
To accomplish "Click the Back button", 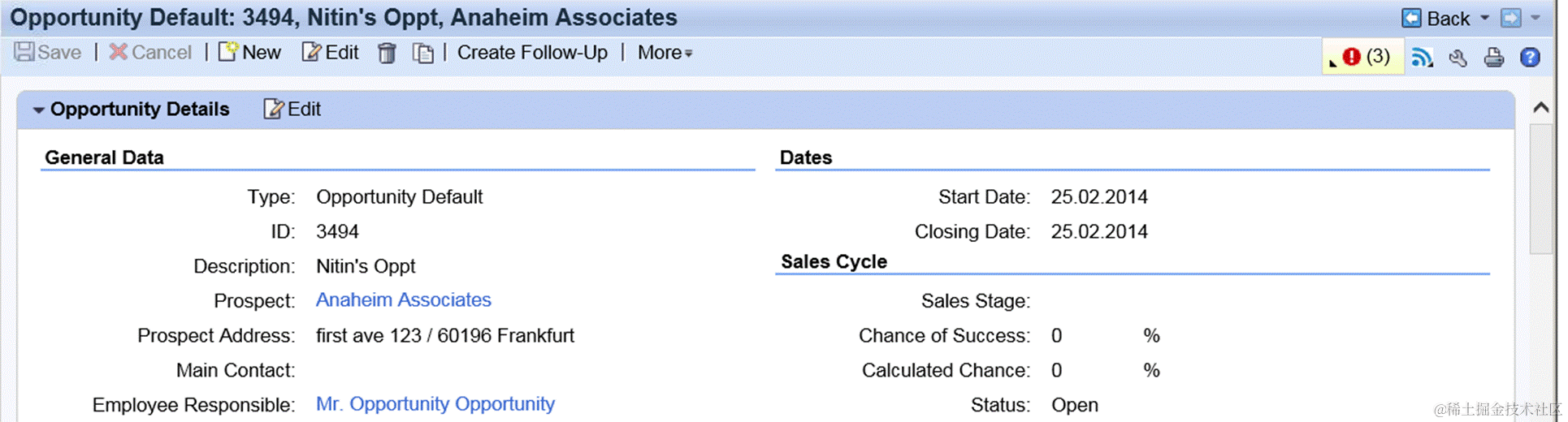I will coord(1436,18).
